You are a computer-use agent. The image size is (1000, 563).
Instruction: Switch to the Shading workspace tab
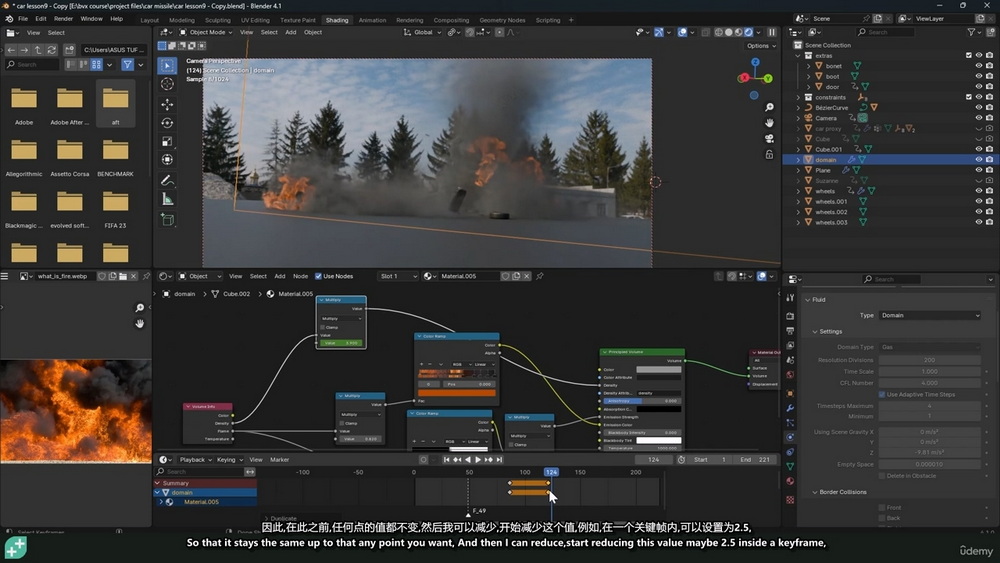[x=337, y=20]
